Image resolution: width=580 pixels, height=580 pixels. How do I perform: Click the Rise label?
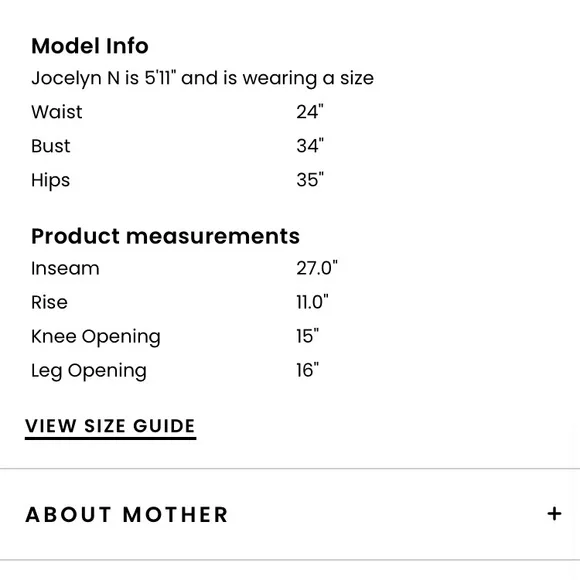coord(49,302)
